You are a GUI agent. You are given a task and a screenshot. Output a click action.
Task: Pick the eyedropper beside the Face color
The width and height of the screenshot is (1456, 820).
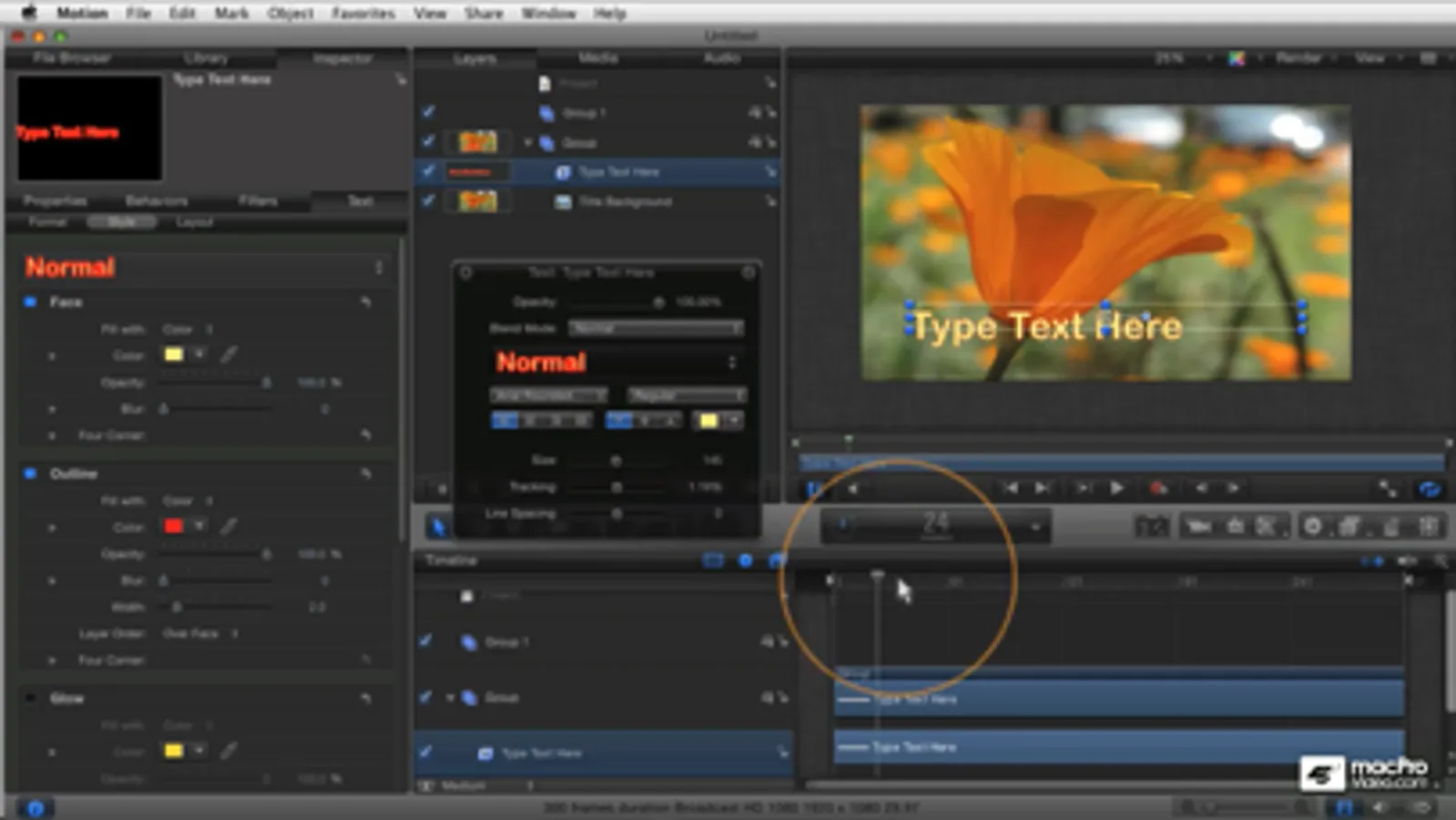(229, 354)
